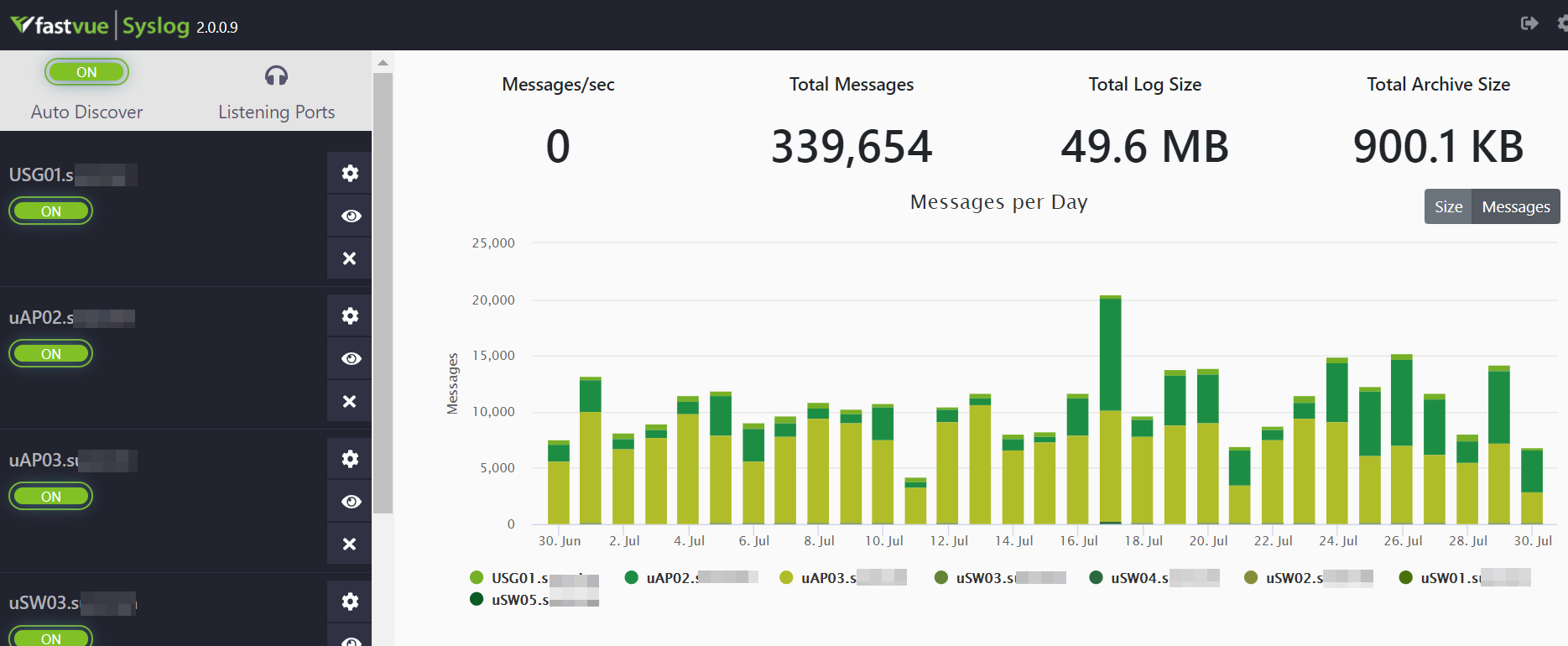1568x646 pixels.
Task: Click the logout icon in header
Action: pyautogui.click(x=1529, y=23)
